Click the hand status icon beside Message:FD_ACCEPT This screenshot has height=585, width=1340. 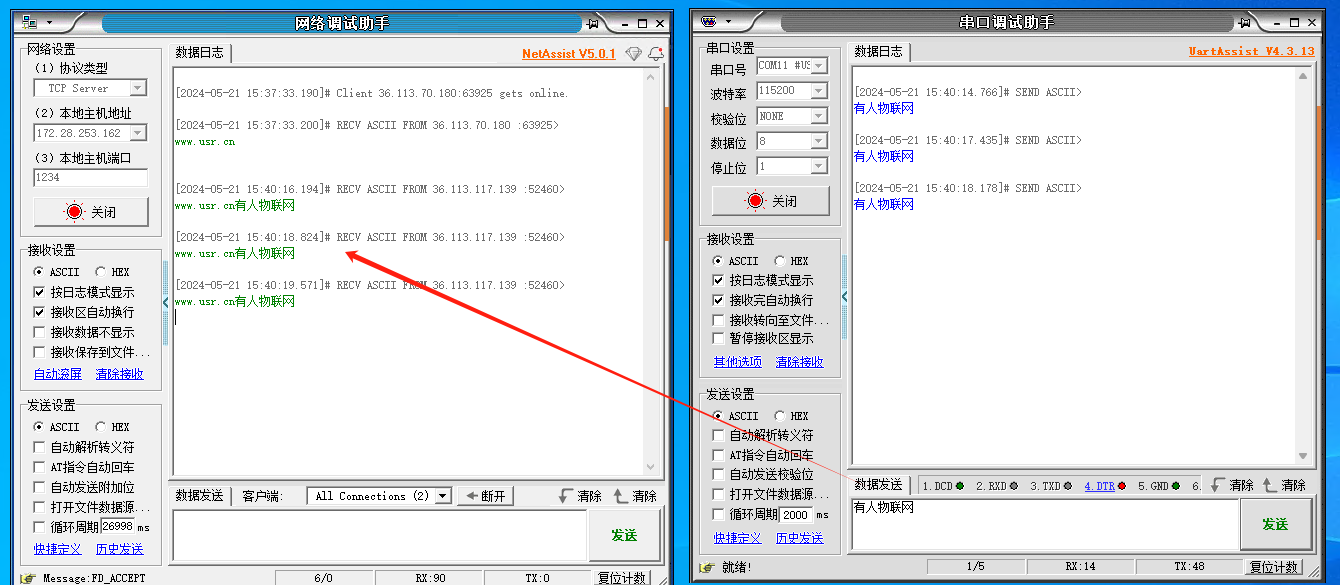[27, 578]
